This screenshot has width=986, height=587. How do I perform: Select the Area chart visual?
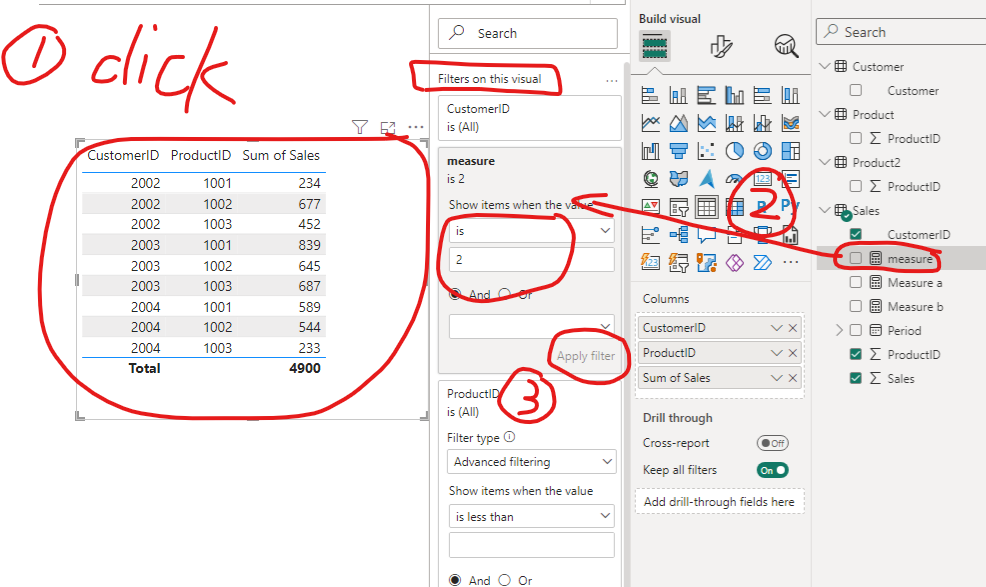tap(679, 123)
